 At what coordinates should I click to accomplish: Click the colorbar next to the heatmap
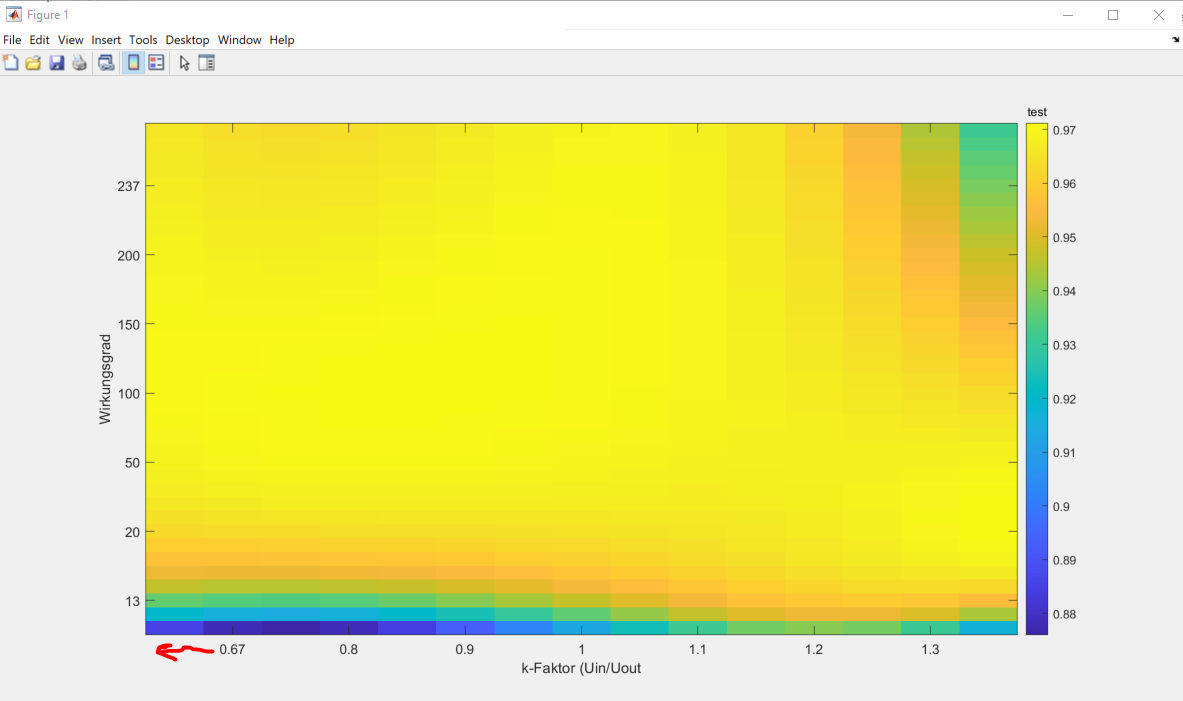[1036, 378]
